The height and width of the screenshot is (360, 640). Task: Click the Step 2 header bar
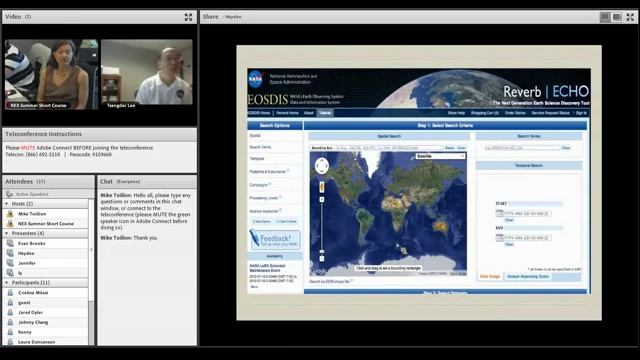(445, 292)
